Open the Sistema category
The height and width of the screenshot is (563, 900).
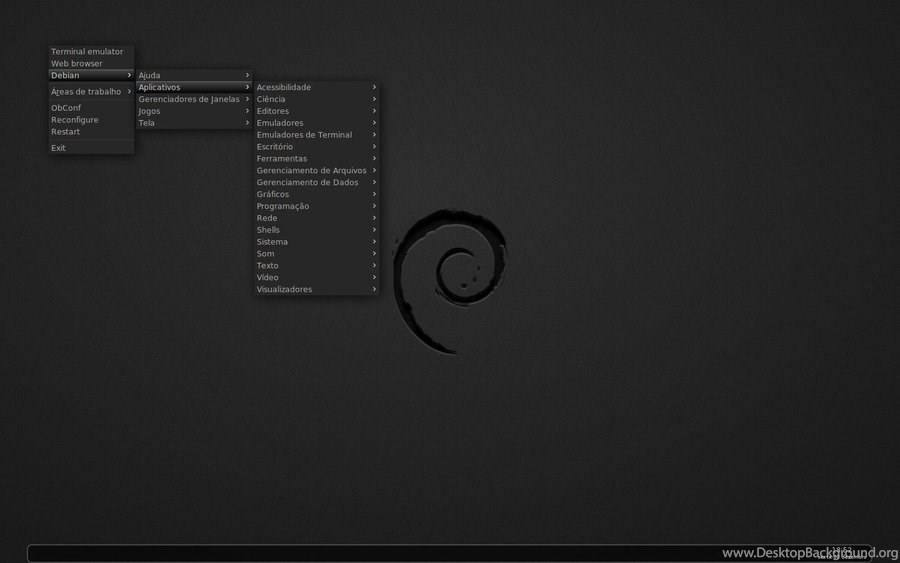click(316, 242)
